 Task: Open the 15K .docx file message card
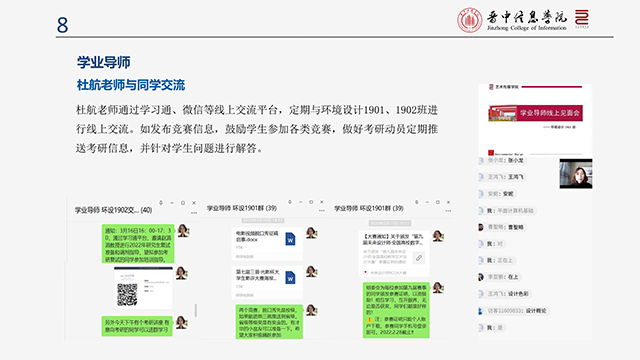(x=267, y=244)
